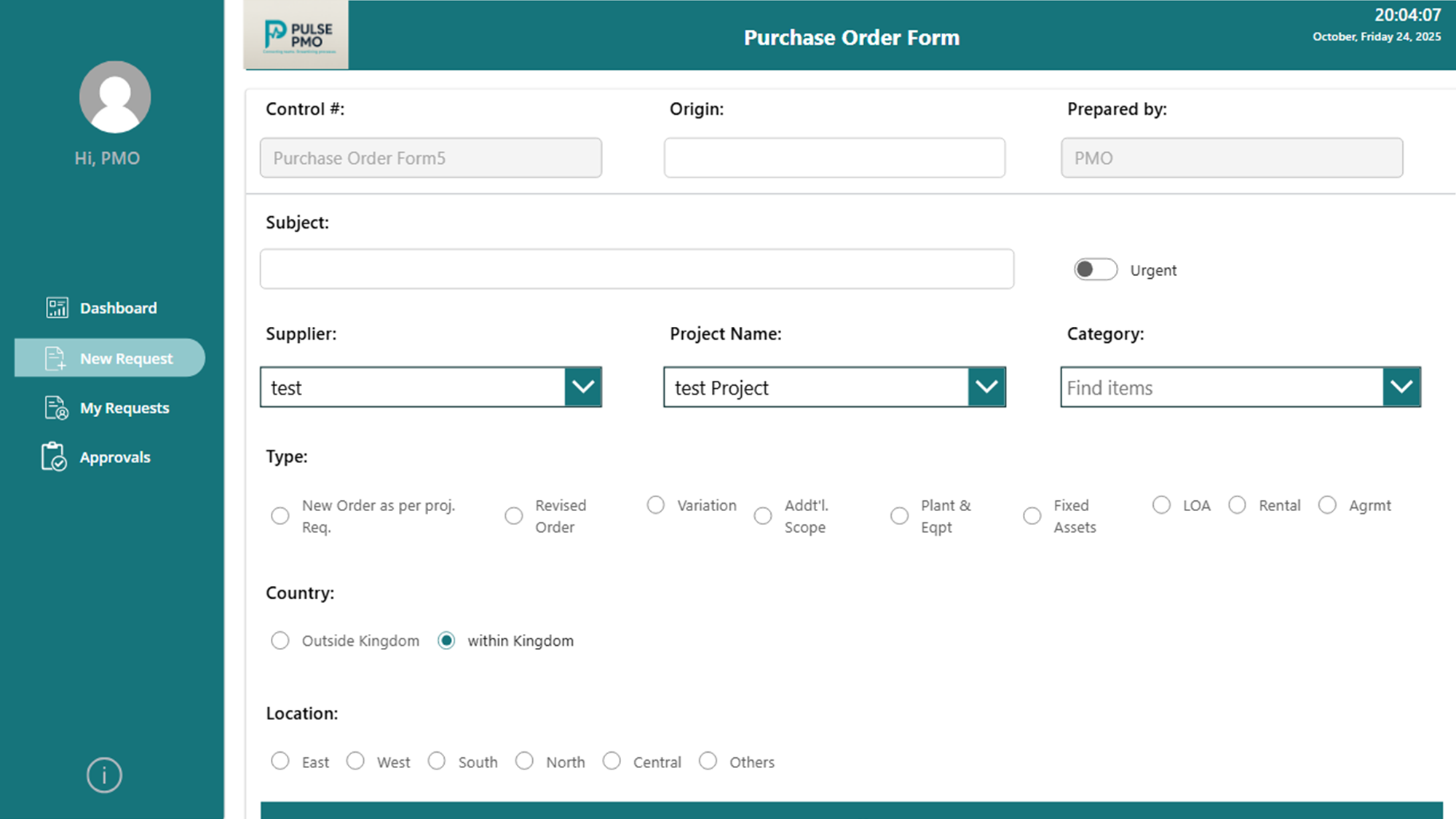Choose the Rental type radio button
This screenshot has height=819, width=1456.
(x=1237, y=505)
